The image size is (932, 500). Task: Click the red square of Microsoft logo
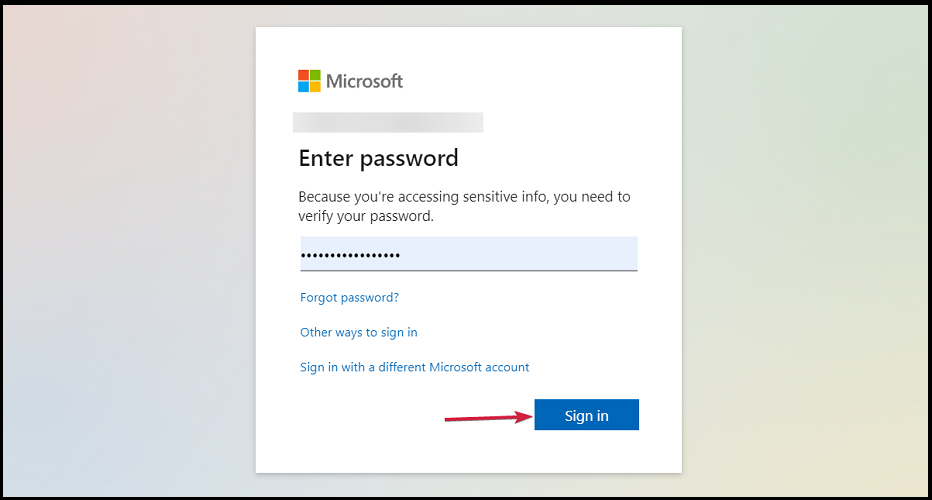pyautogui.click(x=303, y=75)
